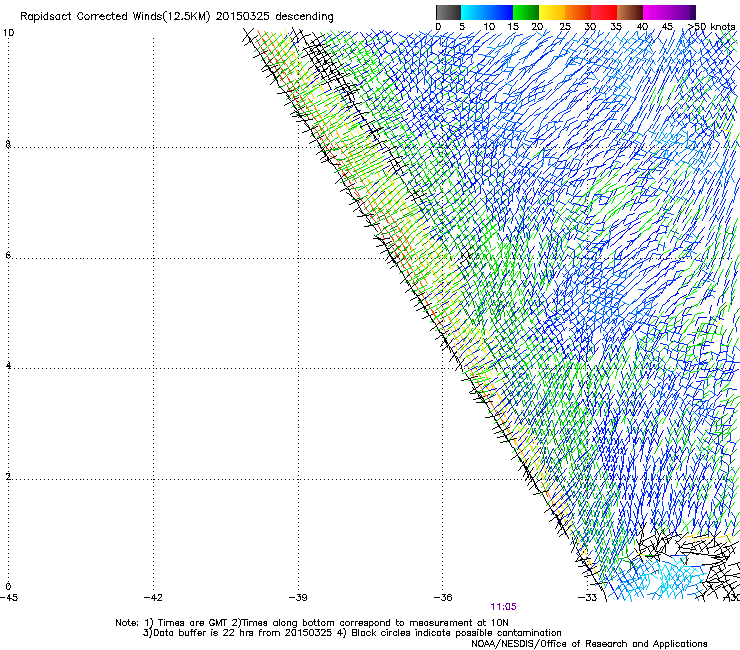This screenshot has height=650, width=740.
Task: Click the purple 11:05 time label
Action: click(503, 607)
